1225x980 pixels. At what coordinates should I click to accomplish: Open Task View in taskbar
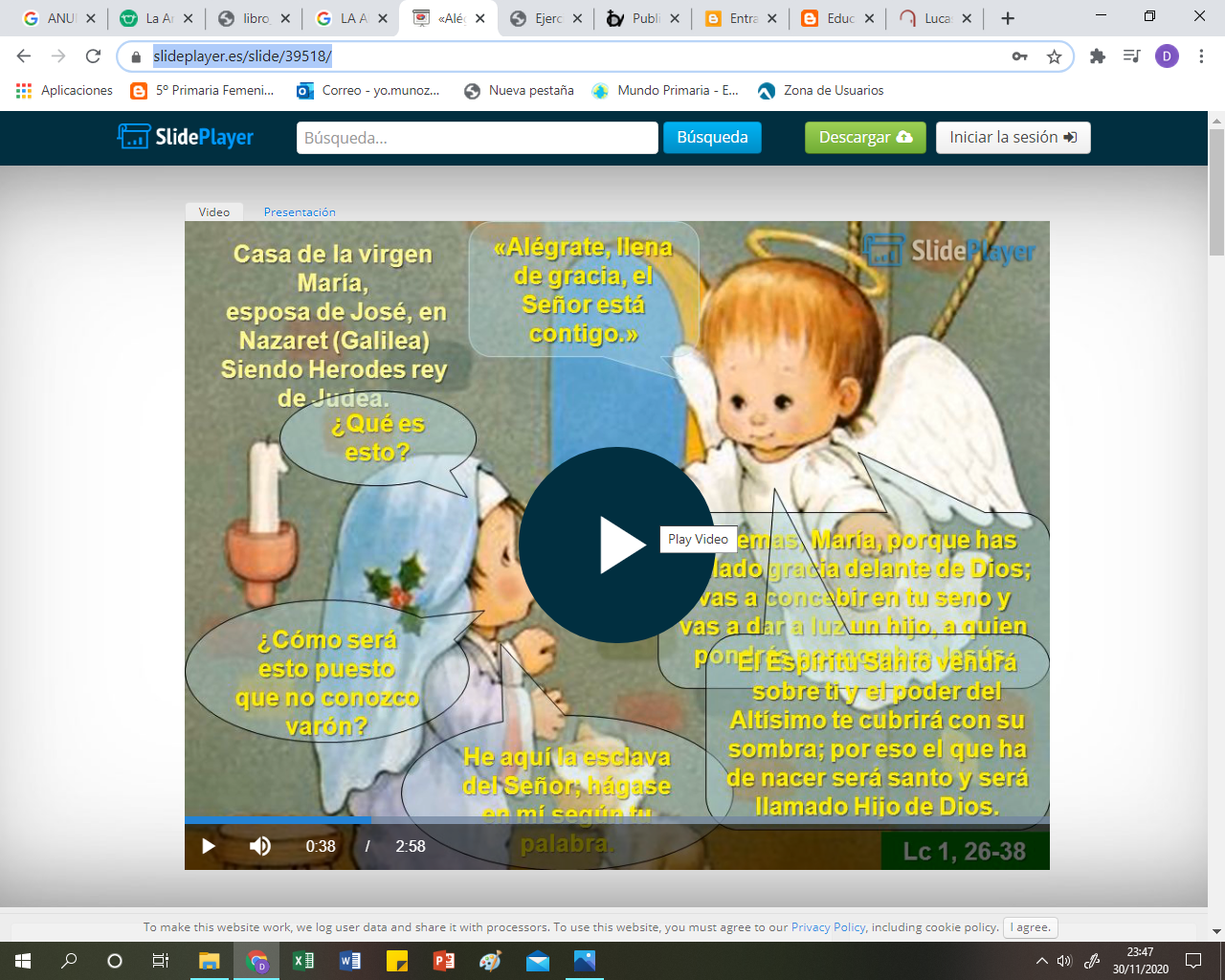point(161,961)
